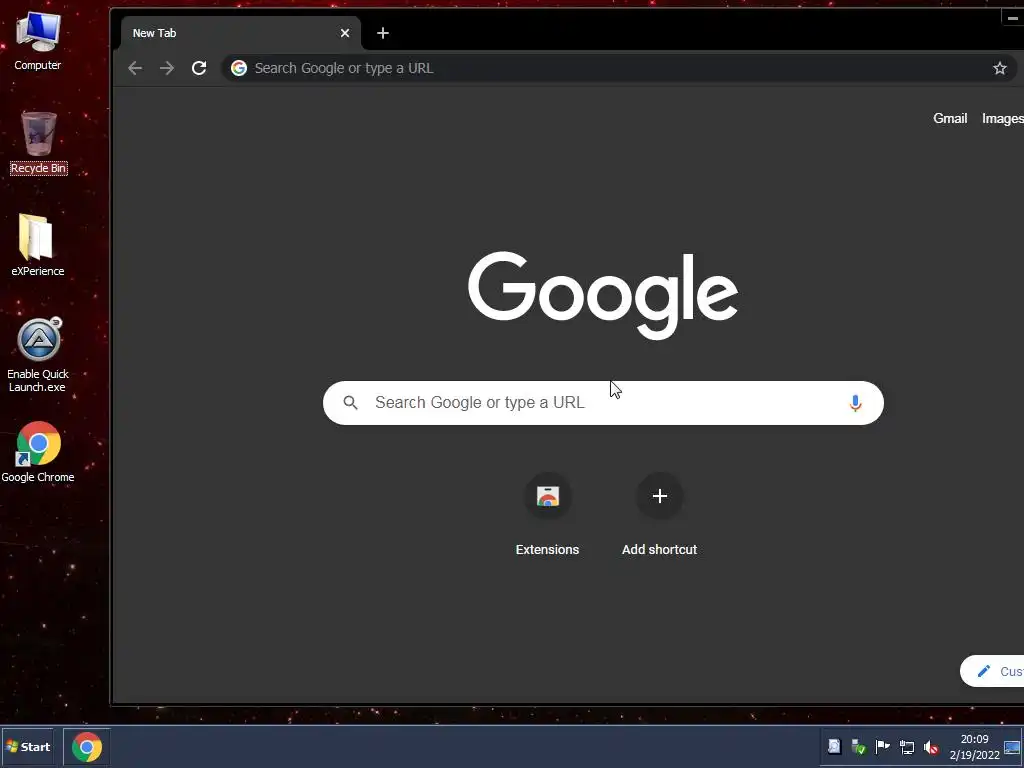Open the Gmail link
This screenshot has width=1024, height=768.
click(x=950, y=118)
